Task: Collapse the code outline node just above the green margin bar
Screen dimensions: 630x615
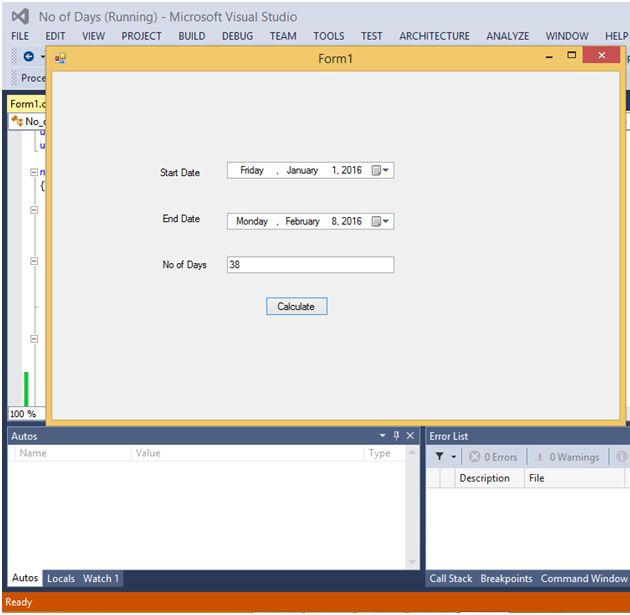Action: 34,339
